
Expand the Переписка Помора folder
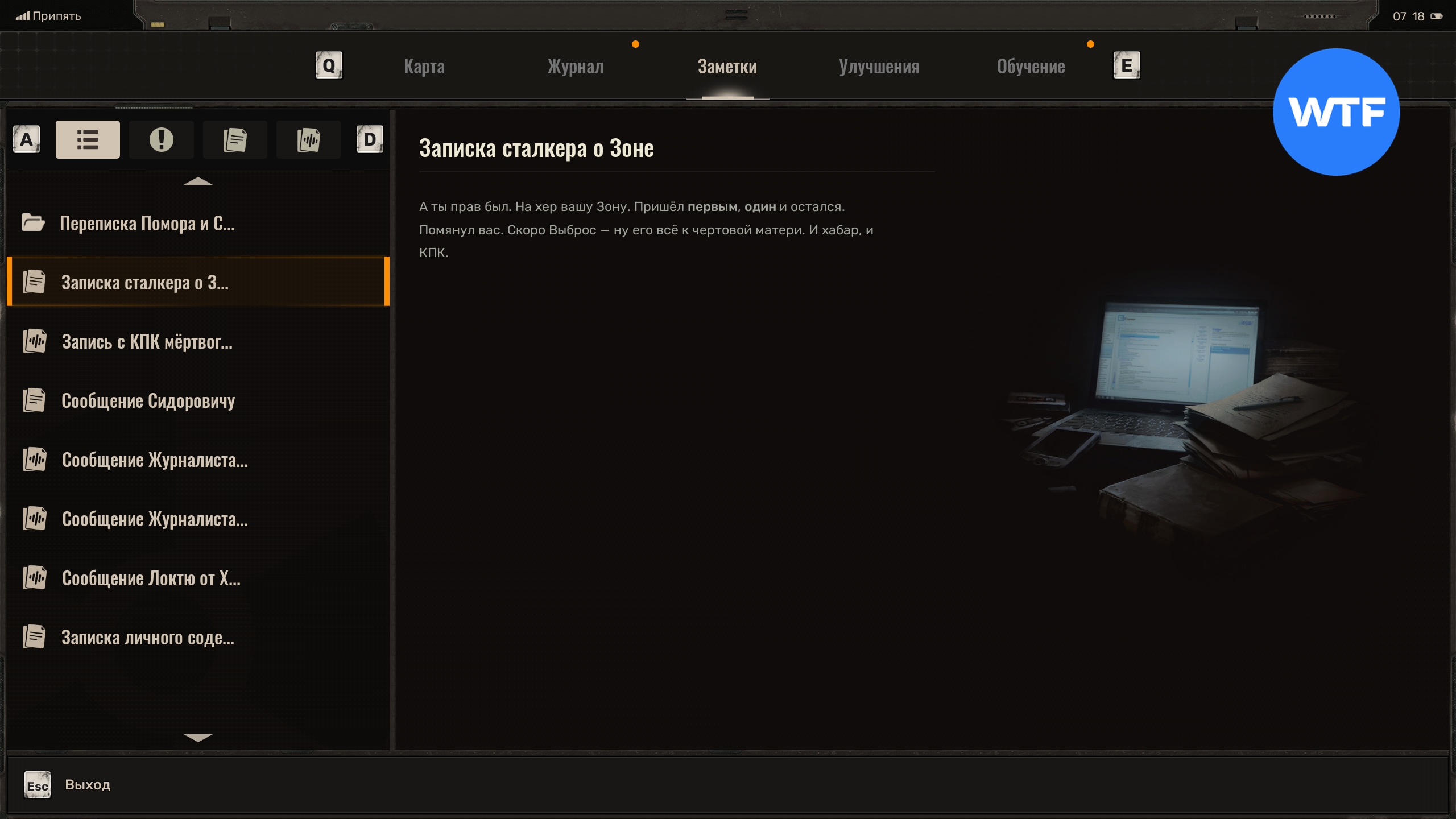click(147, 224)
